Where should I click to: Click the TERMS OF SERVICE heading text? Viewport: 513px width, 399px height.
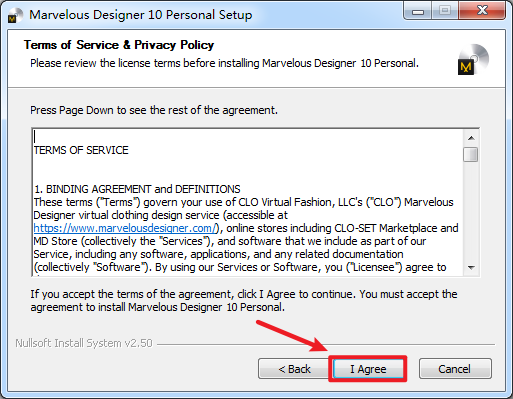tap(81, 150)
